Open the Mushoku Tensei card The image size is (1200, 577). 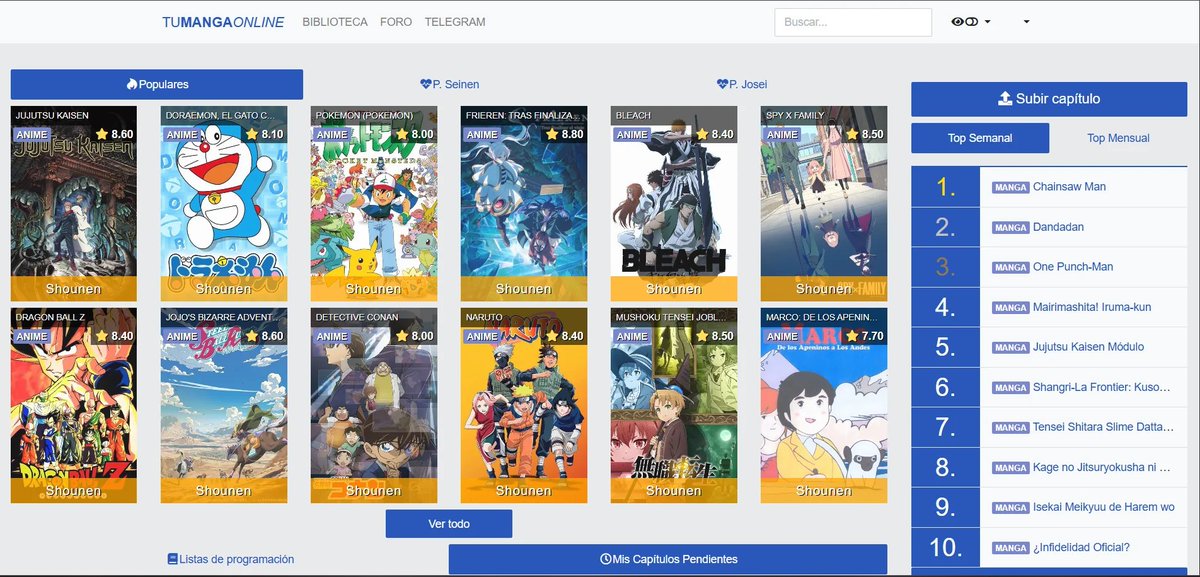pos(674,405)
